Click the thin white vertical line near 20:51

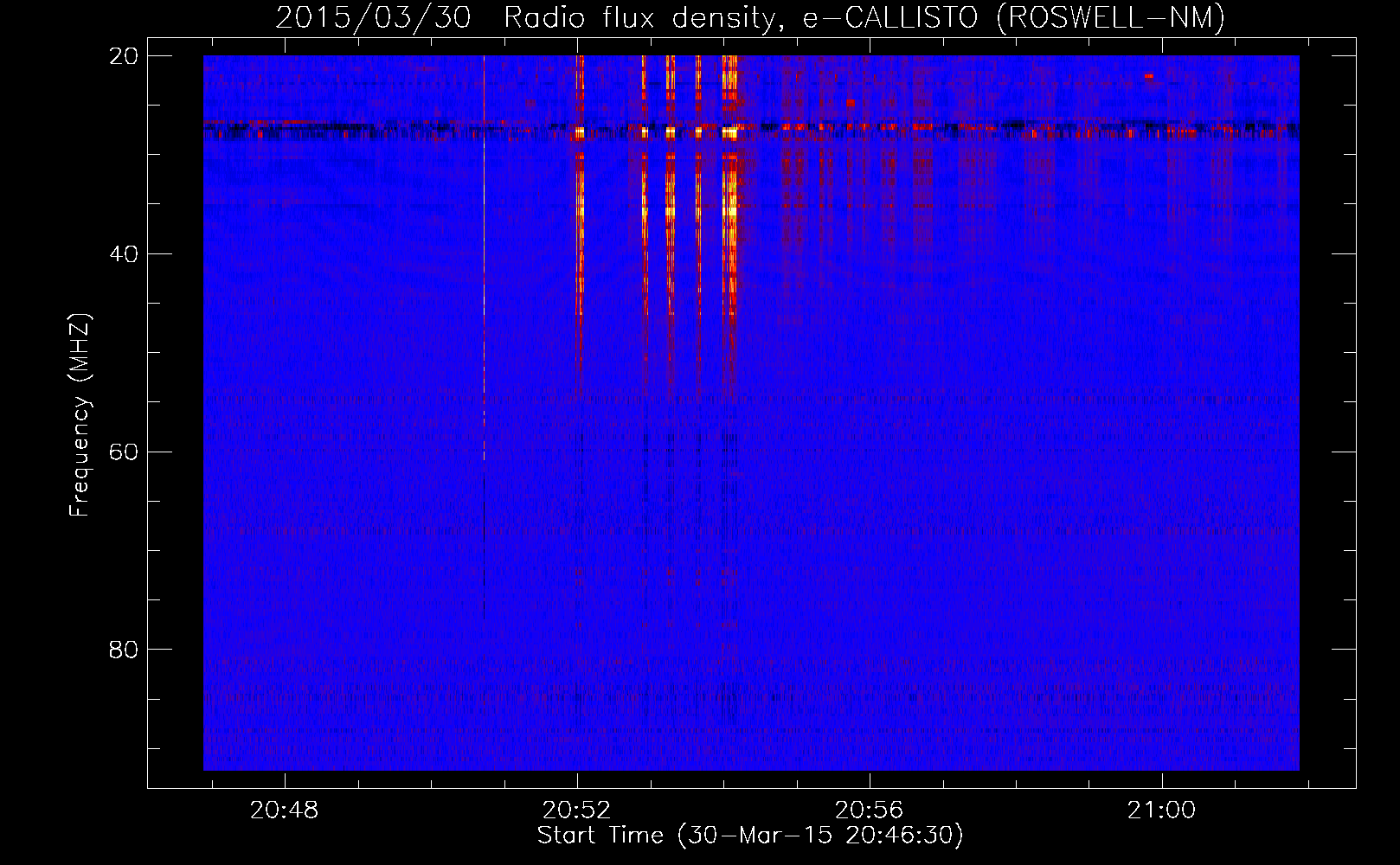(x=484, y=258)
